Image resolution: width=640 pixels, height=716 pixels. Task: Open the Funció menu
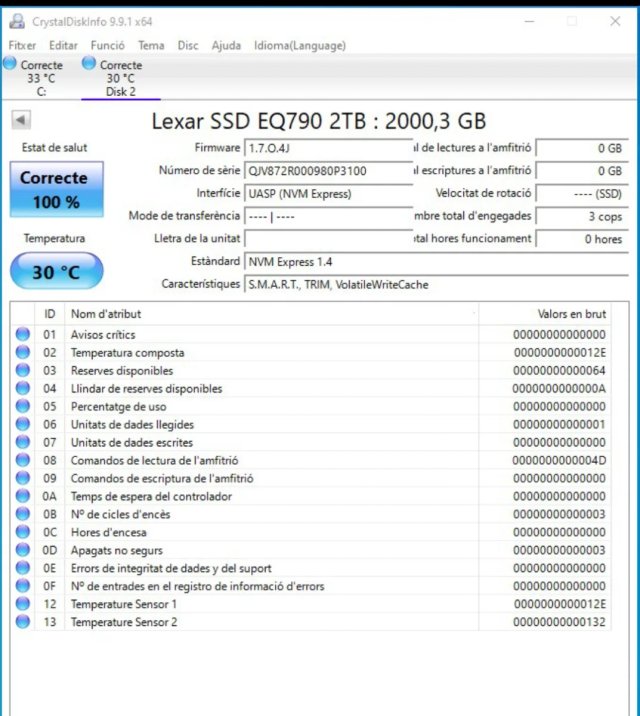pos(108,46)
